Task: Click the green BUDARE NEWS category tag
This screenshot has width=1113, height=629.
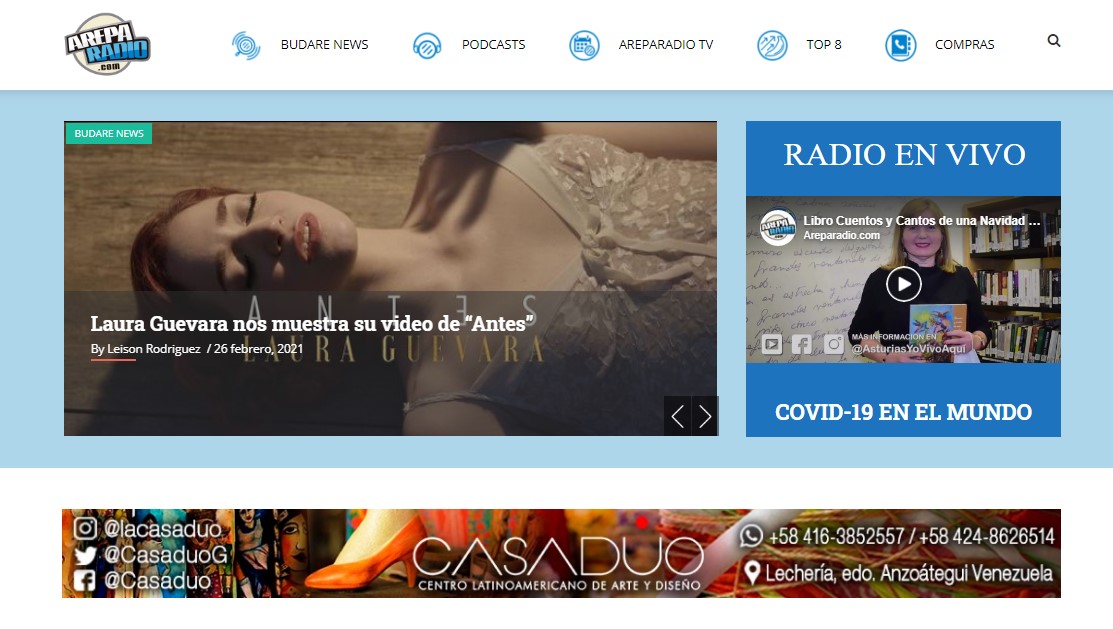Action: tap(109, 133)
